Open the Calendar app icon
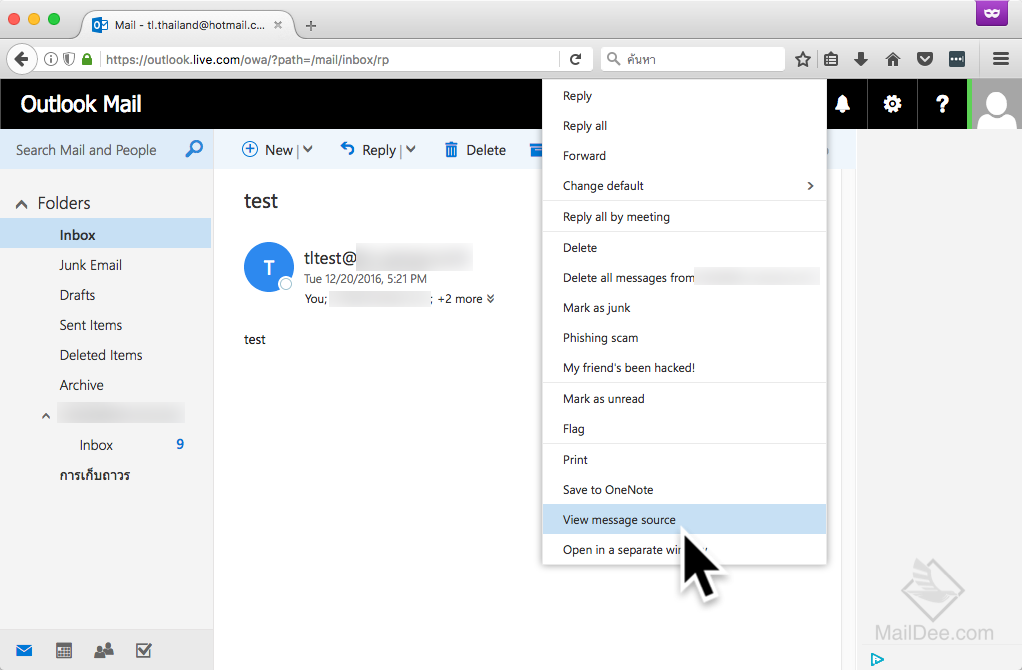The width and height of the screenshot is (1022, 670). tap(63, 650)
